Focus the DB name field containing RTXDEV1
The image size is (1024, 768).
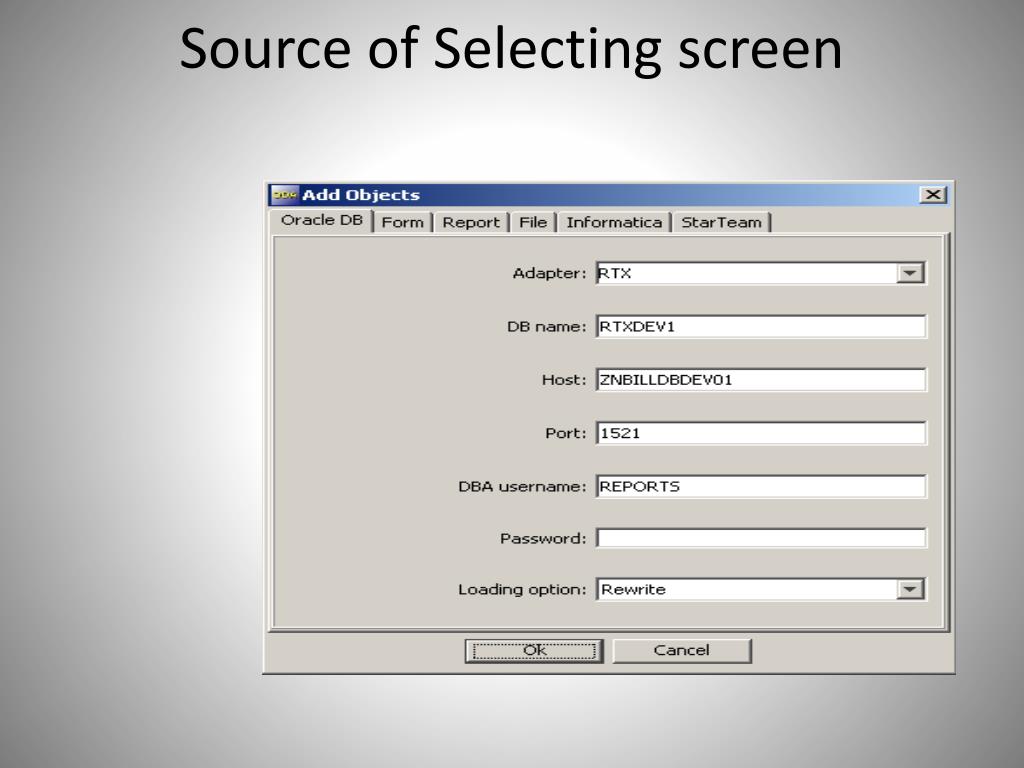click(760, 326)
